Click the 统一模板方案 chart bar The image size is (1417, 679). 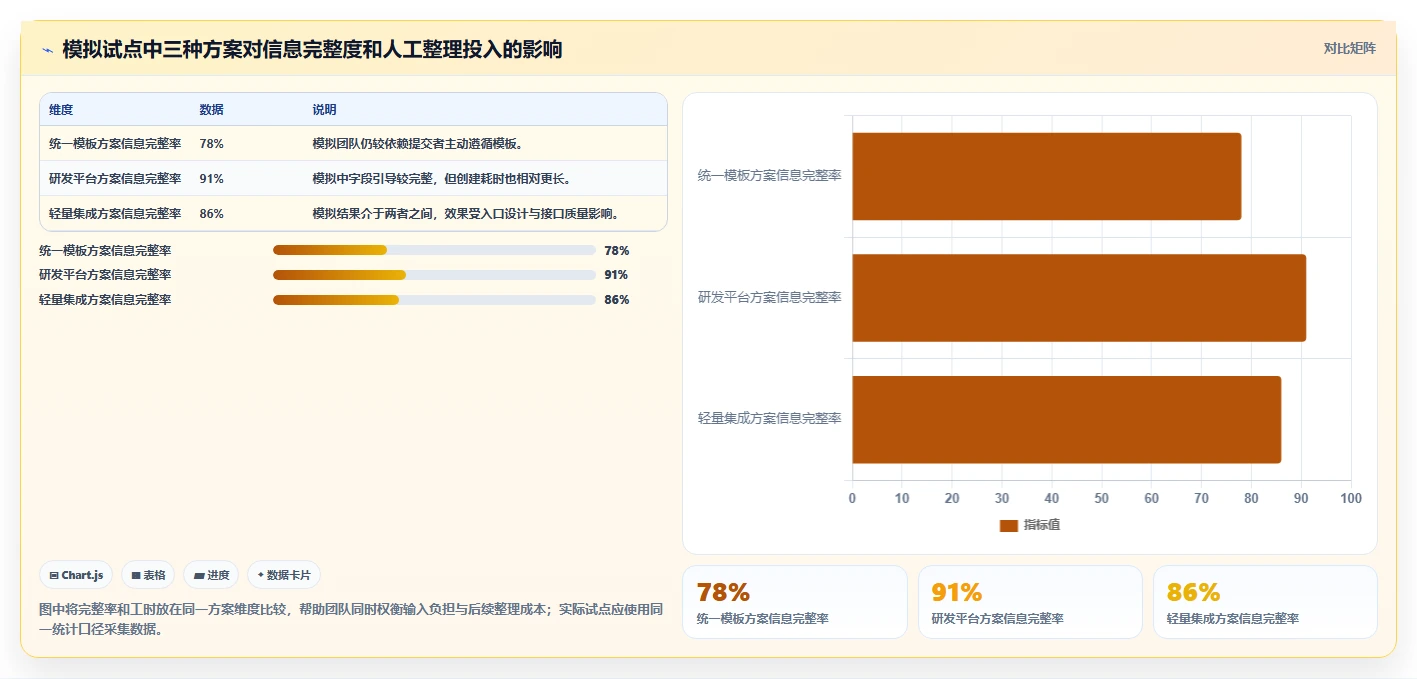pyautogui.click(x=1046, y=176)
